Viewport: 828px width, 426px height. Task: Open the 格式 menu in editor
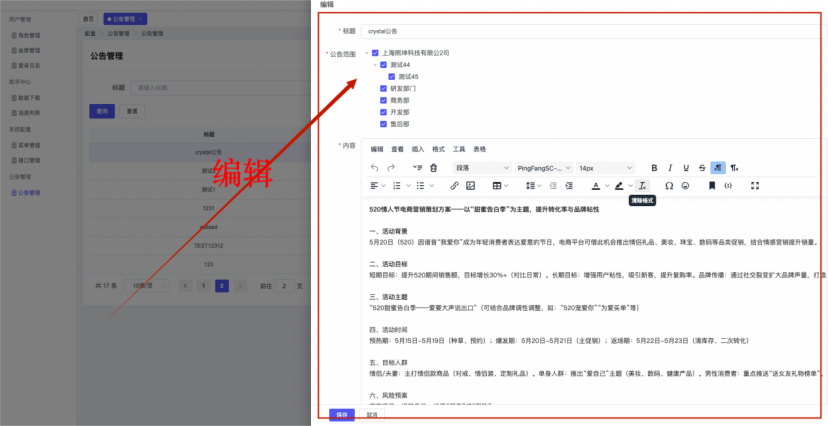coord(438,149)
